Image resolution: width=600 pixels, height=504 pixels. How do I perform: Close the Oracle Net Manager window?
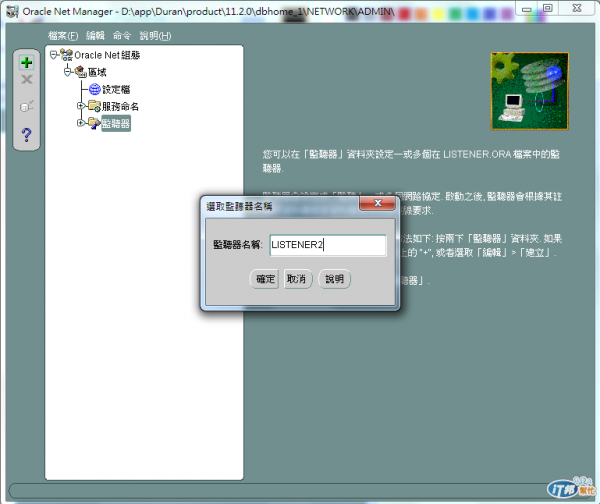point(577,8)
